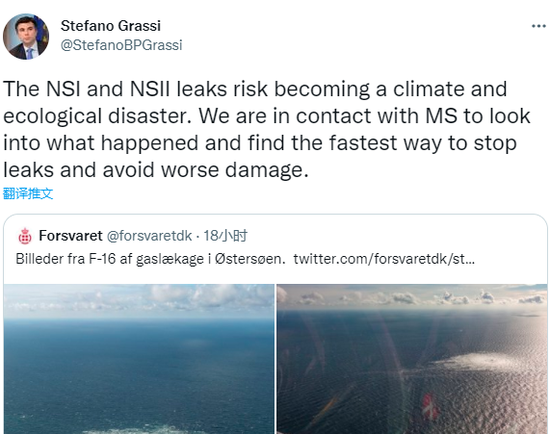Click the Forsvaret crown logo avatar
The image size is (550, 434).
pos(25,236)
